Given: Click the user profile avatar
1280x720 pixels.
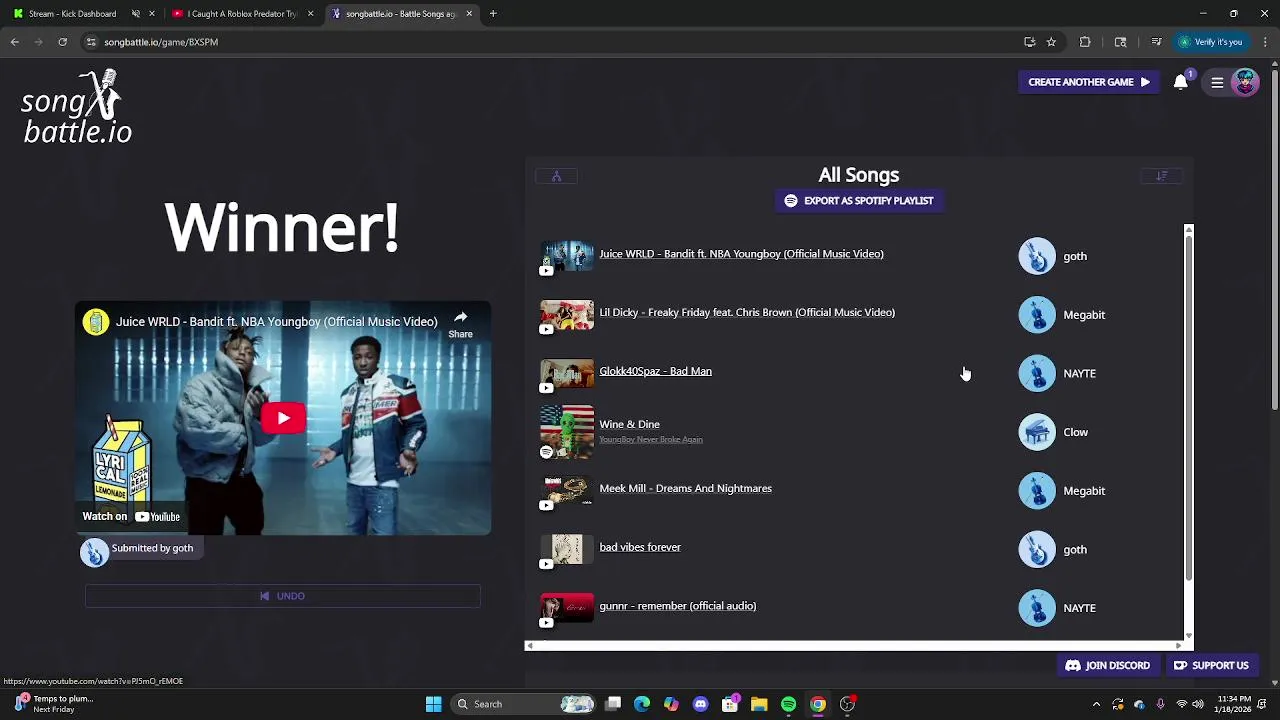Looking at the screenshot, I should 1245,82.
